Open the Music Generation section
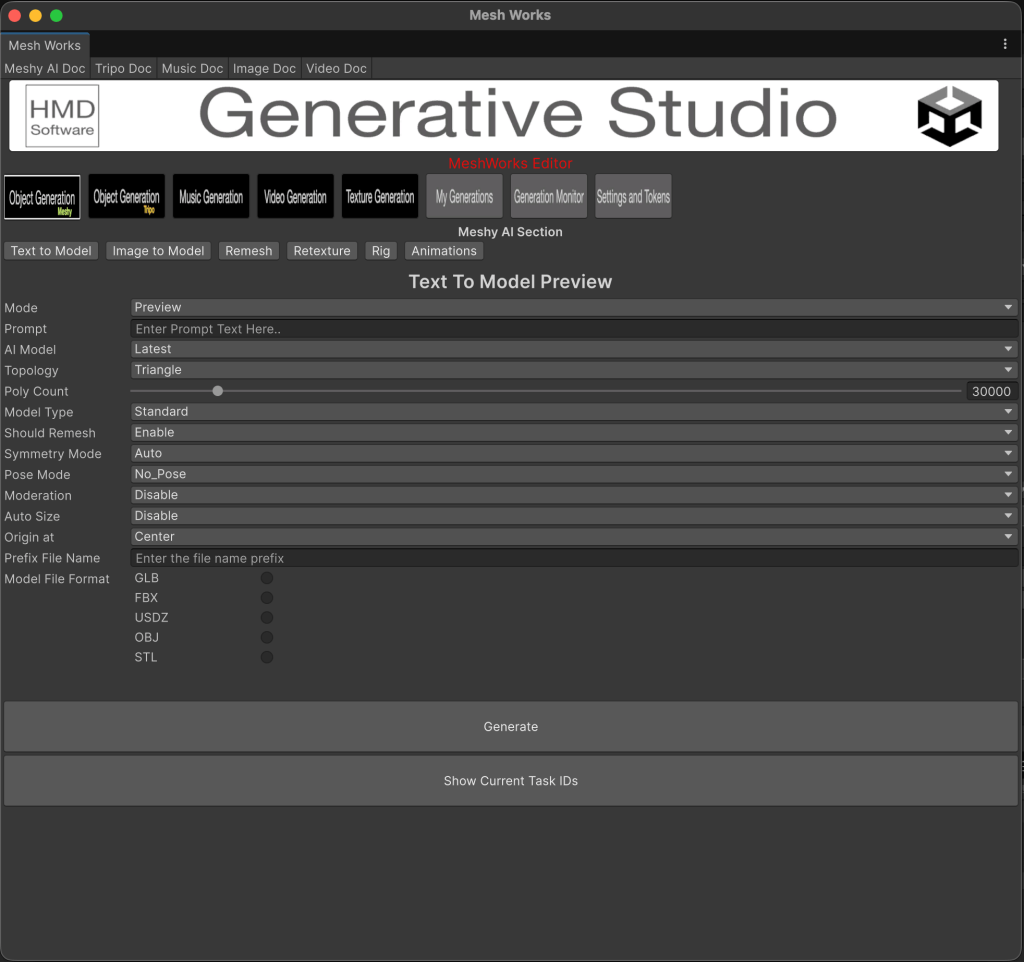 211,197
